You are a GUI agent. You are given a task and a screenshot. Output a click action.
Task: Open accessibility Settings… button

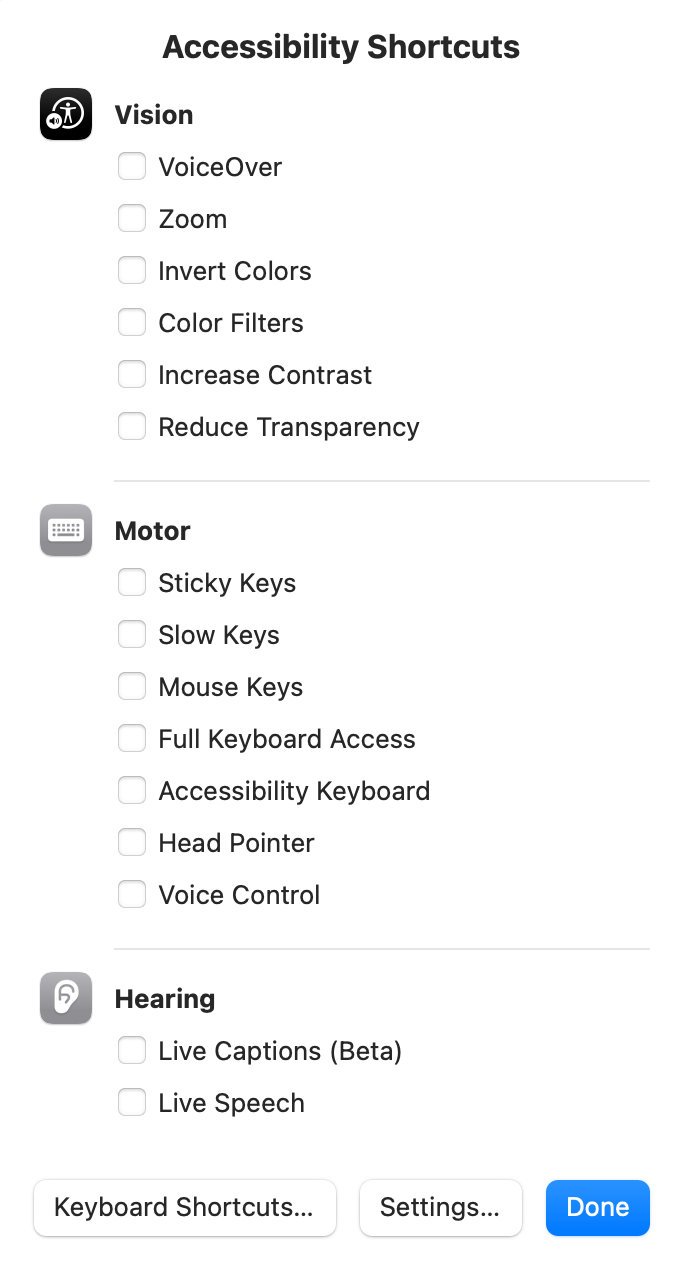(440, 1207)
